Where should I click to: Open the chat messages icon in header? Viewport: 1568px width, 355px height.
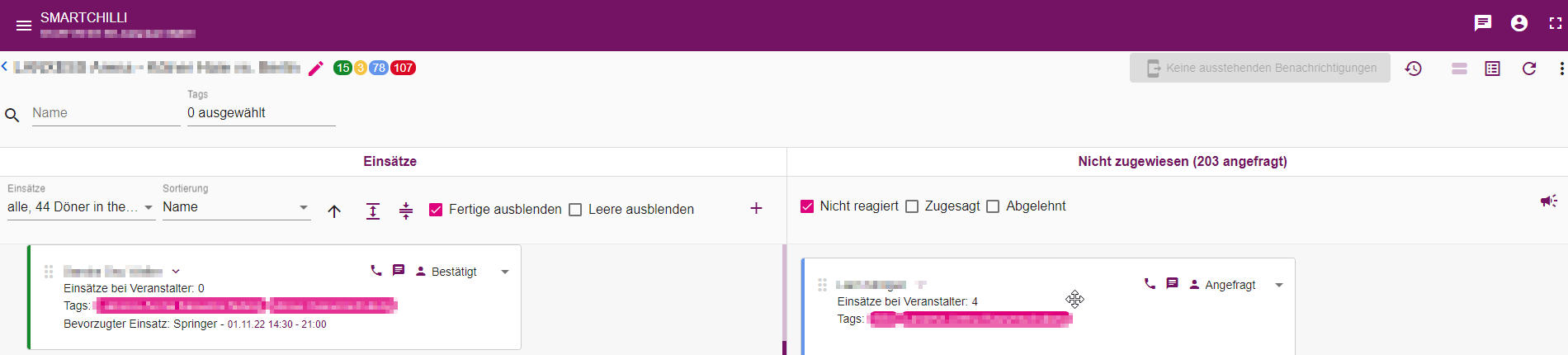1483,23
